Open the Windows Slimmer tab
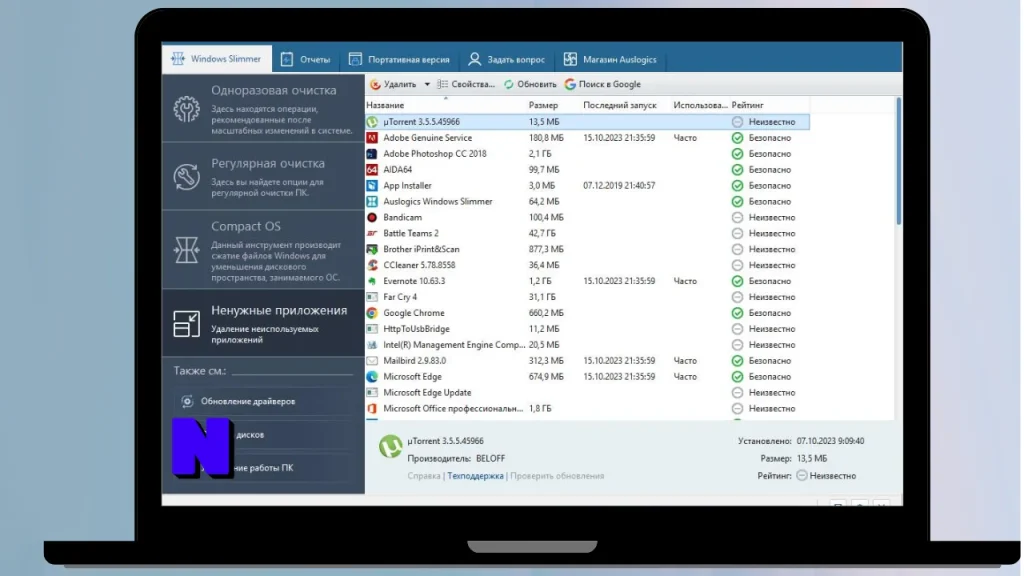Screen dimensions: 1024x576 coord(217,59)
